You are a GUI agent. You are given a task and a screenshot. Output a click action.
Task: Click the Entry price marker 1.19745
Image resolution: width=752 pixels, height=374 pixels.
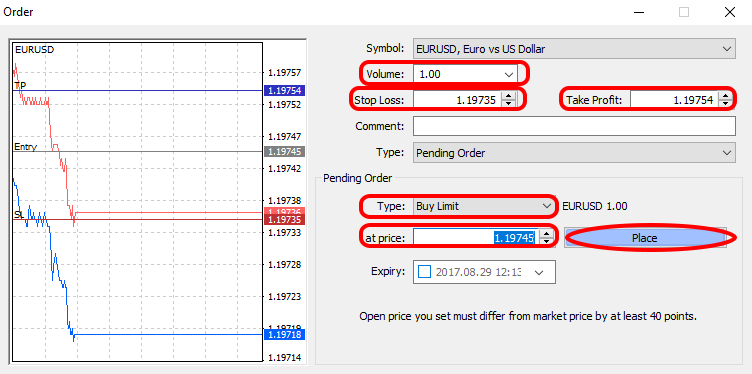pyautogui.click(x=284, y=152)
